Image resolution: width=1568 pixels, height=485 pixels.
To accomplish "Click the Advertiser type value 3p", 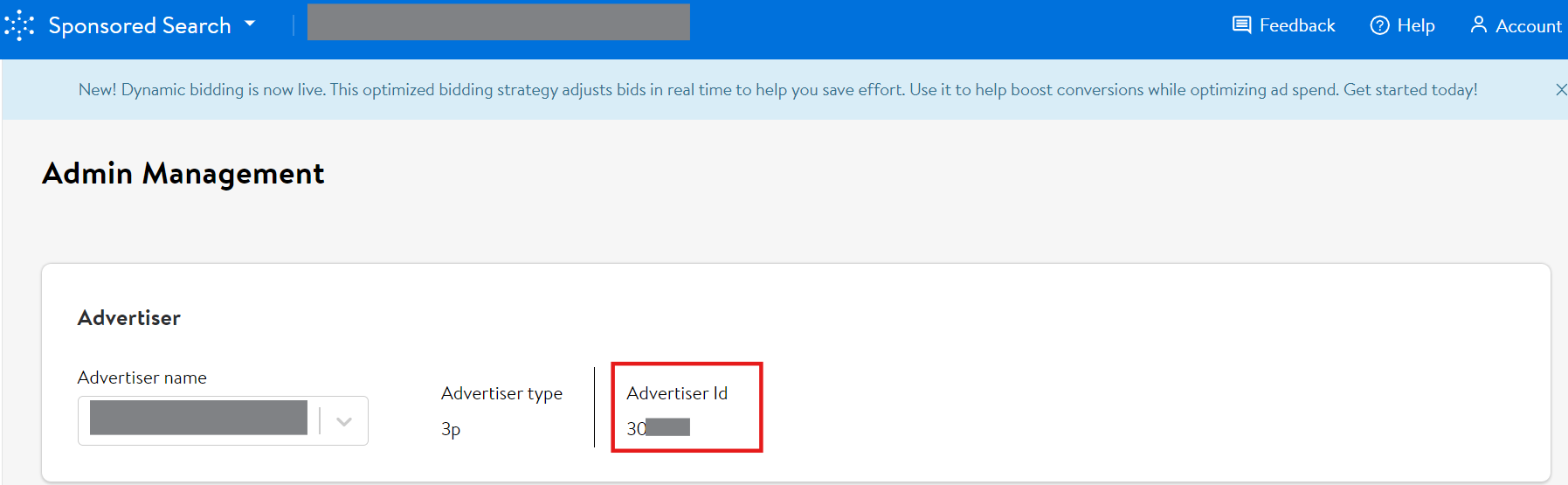I will tap(451, 429).
